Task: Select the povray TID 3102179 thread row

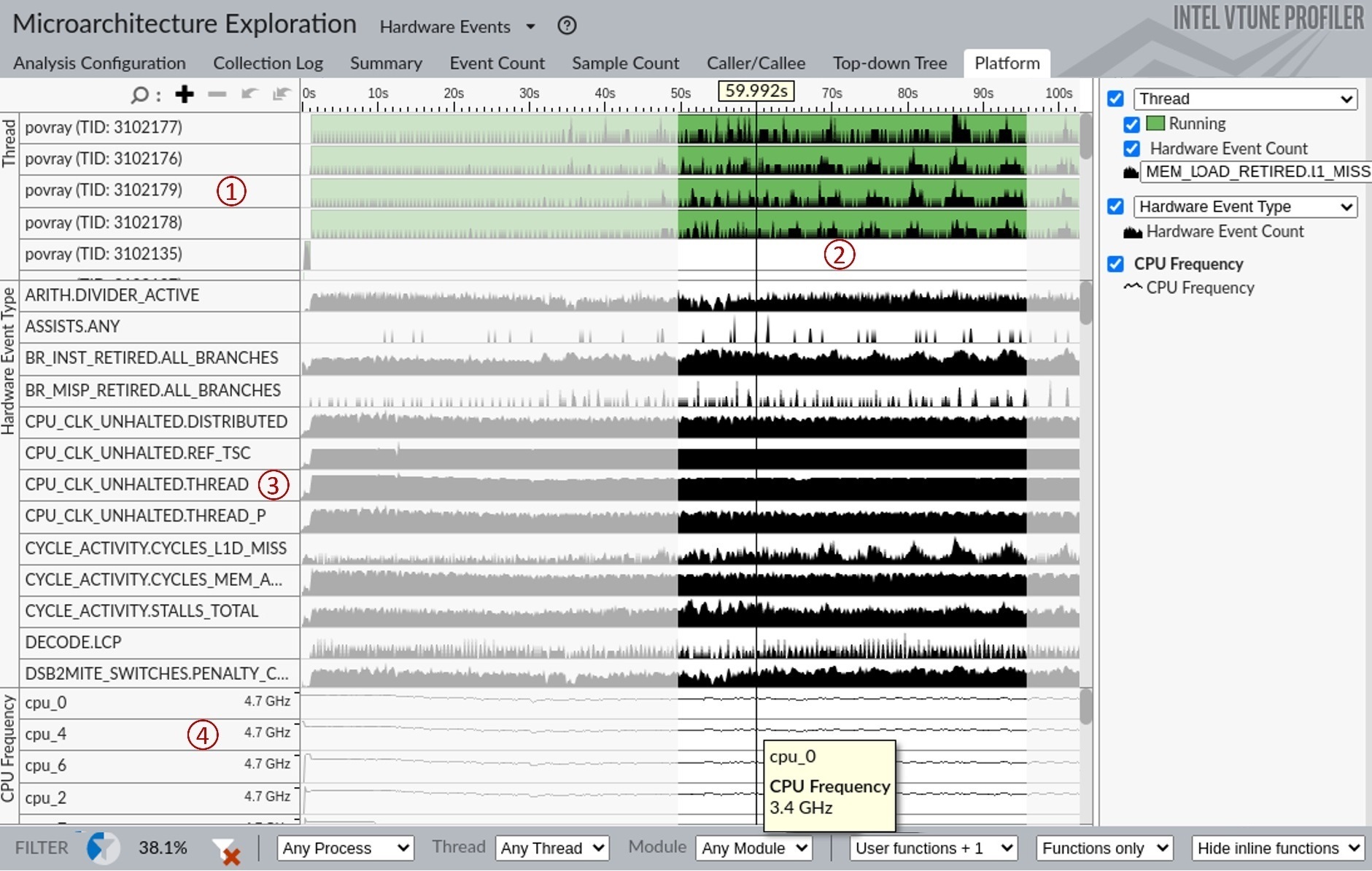Action: point(159,191)
